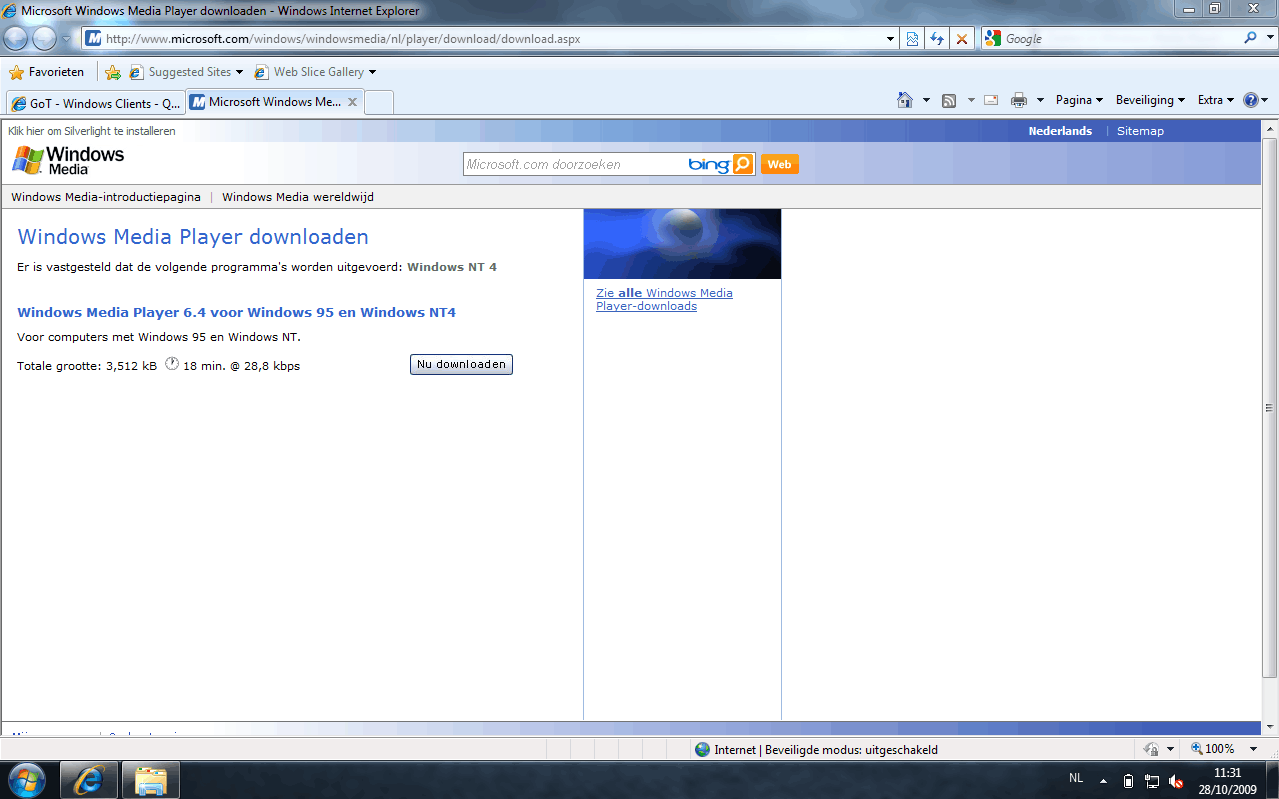Click the Nu downloaden button
Image resolution: width=1279 pixels, height=799 pixels.
click(x=461, y=365)
